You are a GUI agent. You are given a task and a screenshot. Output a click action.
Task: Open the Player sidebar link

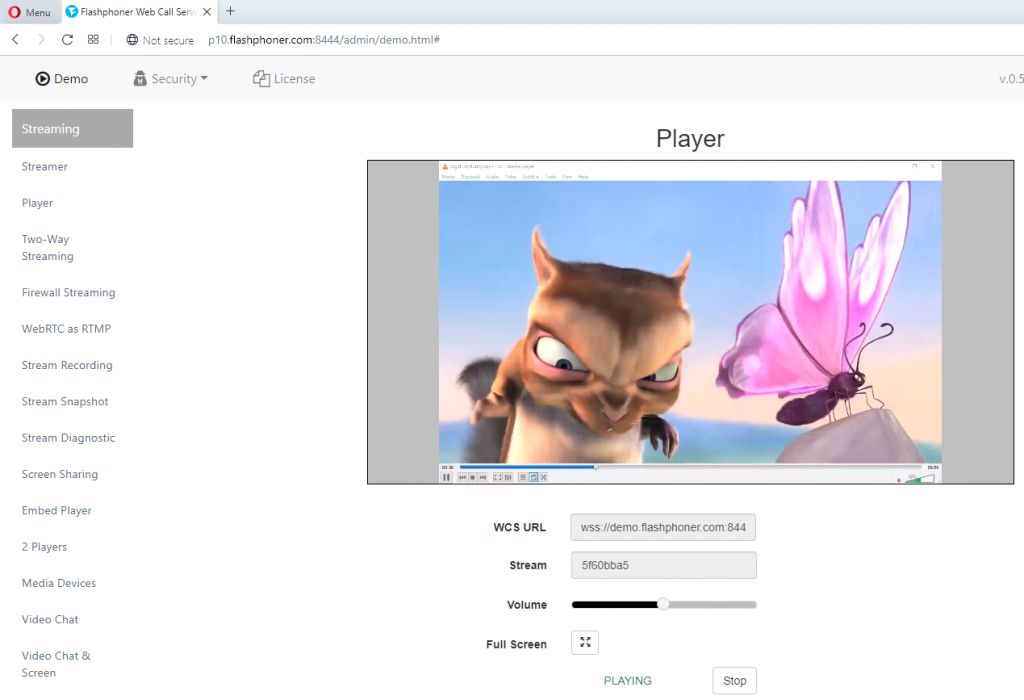pos(37,203)
